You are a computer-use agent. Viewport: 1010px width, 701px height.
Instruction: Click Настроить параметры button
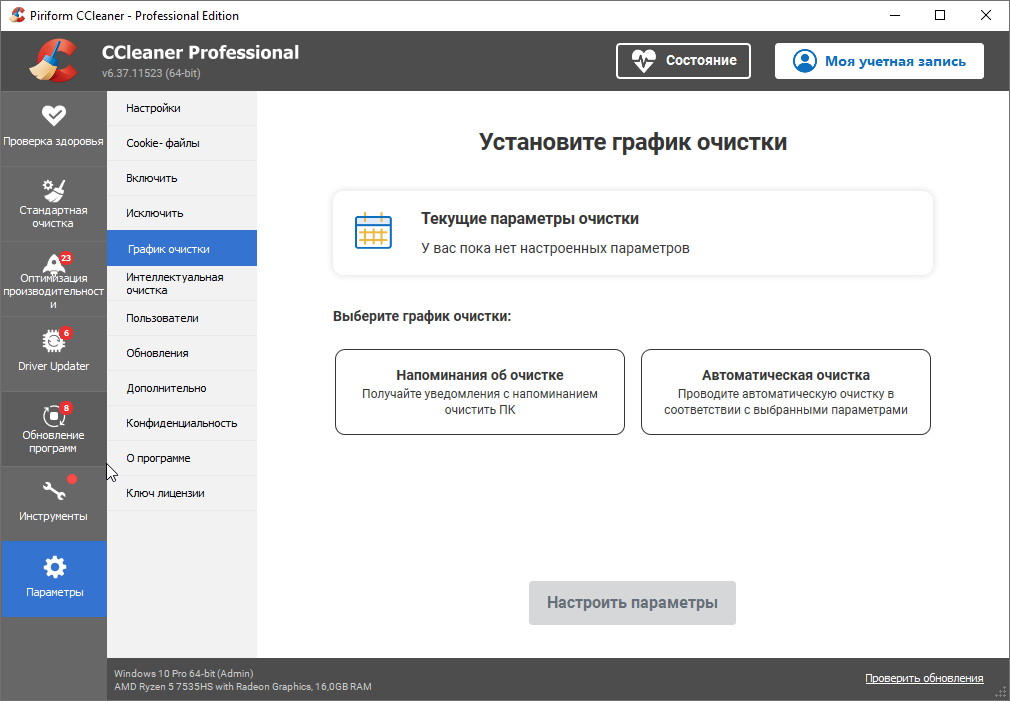(632, 602)
